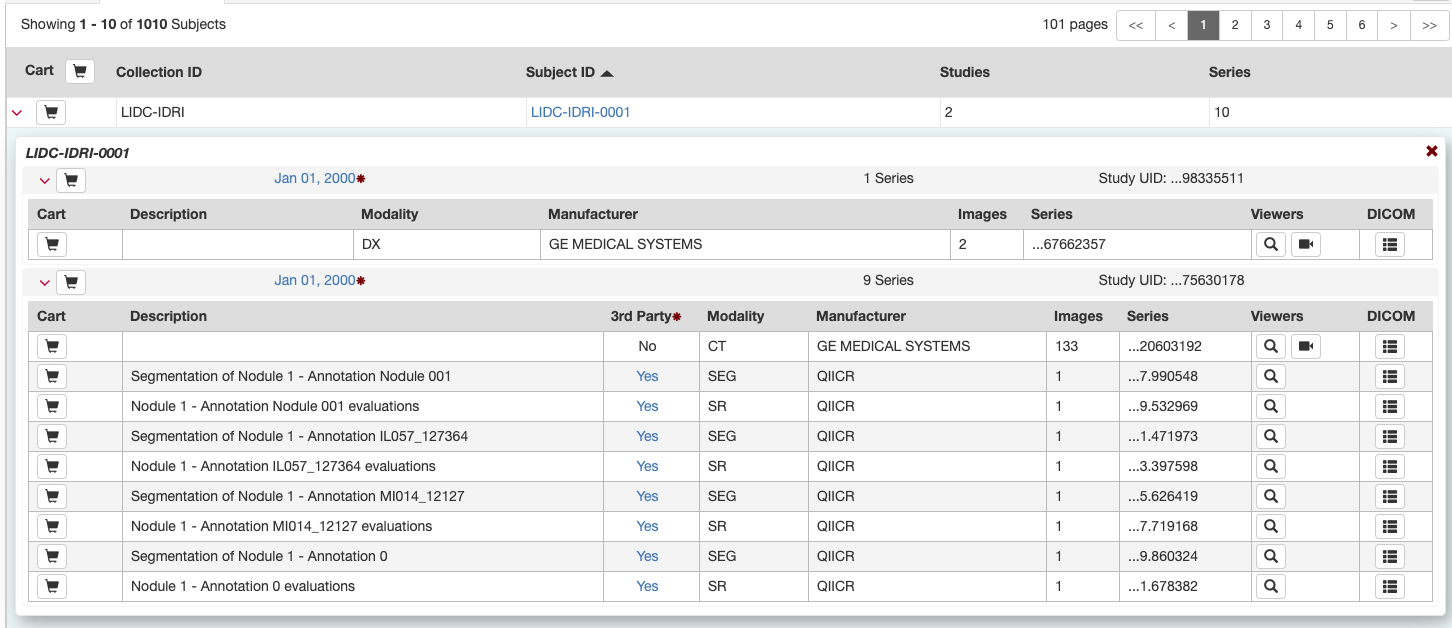Launch the cine viewer for the CT series
This screenshot has height=628, width=1452.
coord(1306,345)
